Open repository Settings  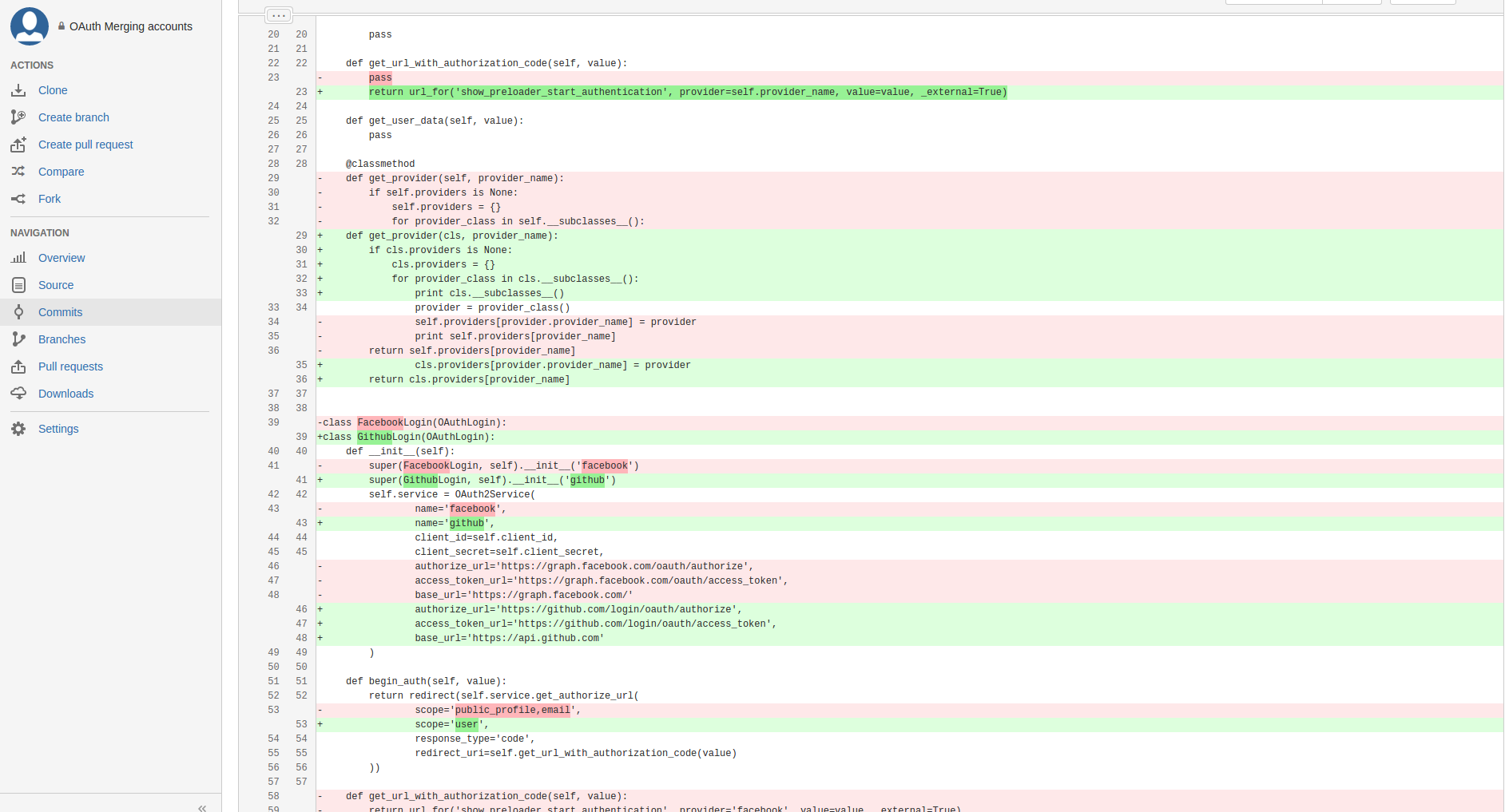pyautogui.click(x=58, y=429)
